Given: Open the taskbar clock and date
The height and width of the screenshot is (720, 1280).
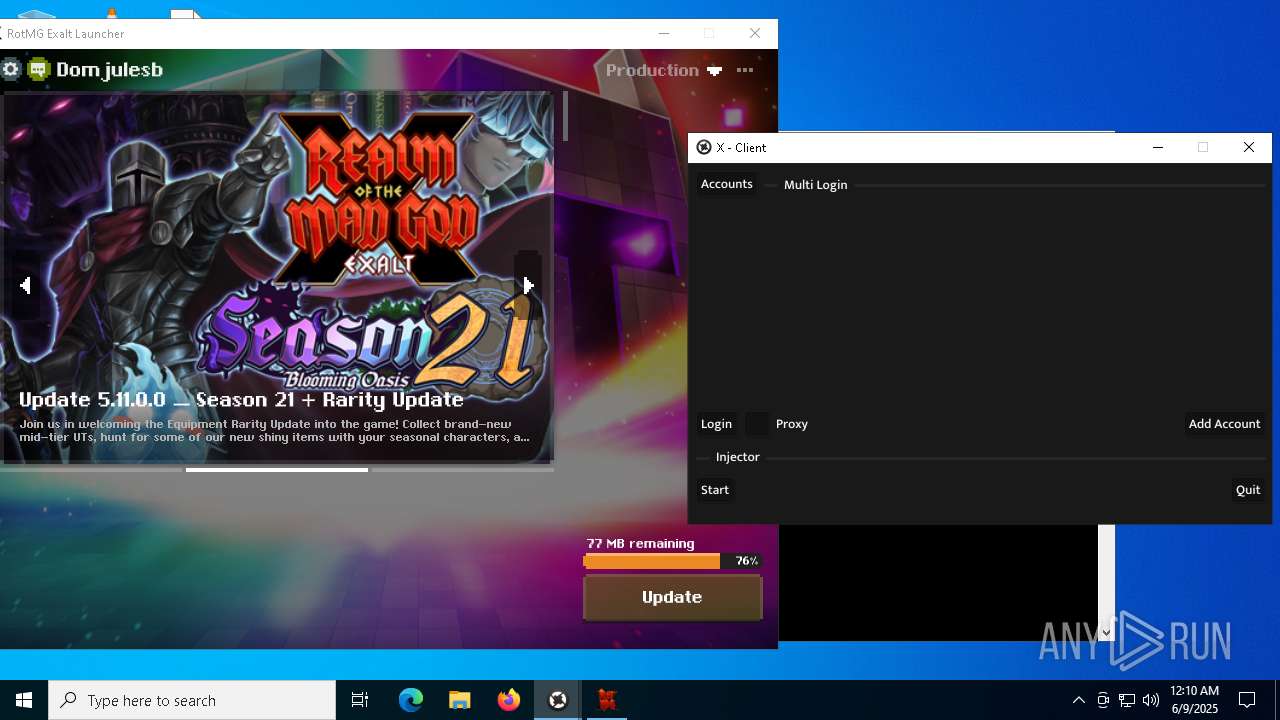Looking at the screenshot, I should point(1195,700).
